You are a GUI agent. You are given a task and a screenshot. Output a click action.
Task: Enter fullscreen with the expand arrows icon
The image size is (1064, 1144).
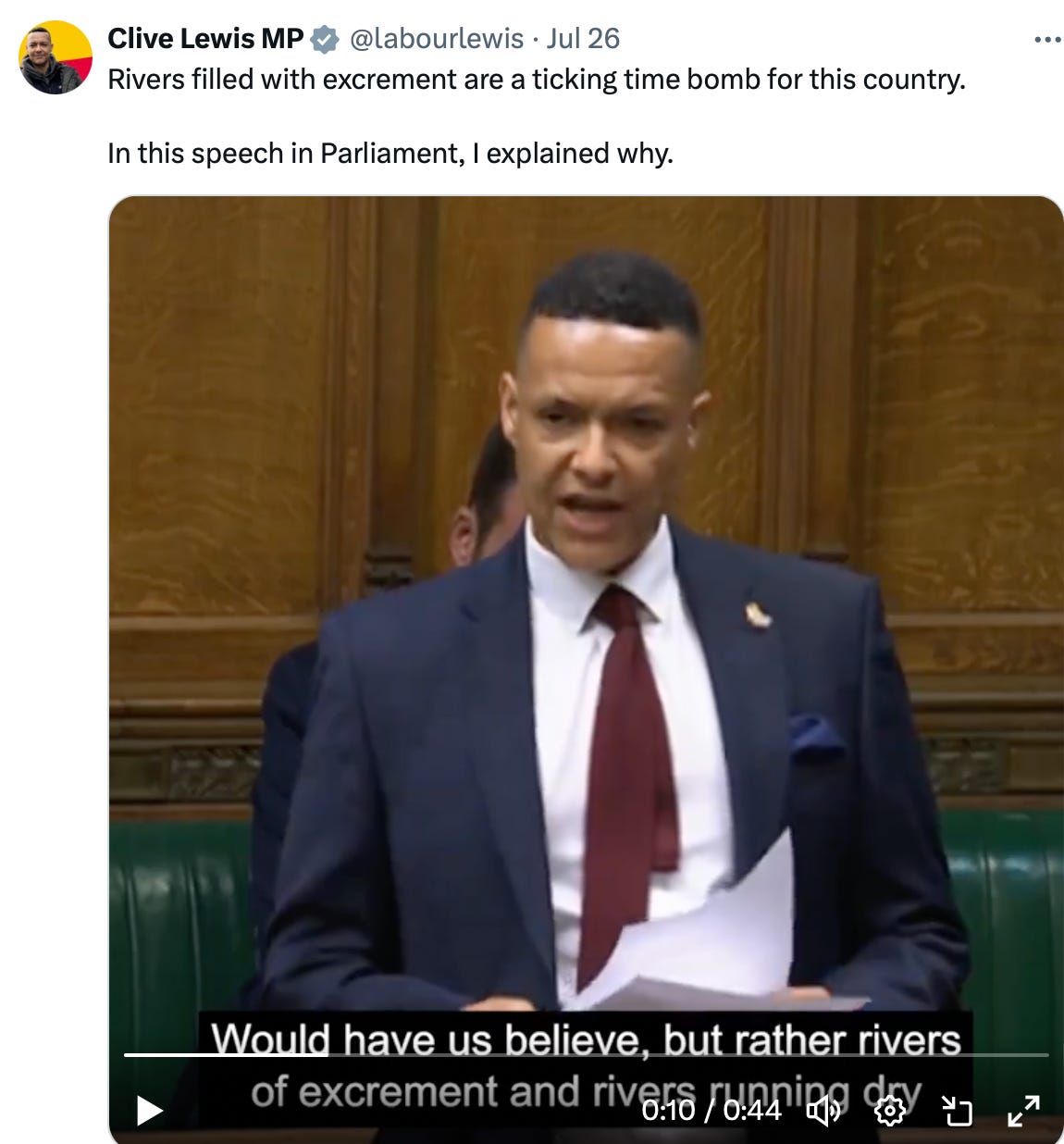tap(1023, 1110)
